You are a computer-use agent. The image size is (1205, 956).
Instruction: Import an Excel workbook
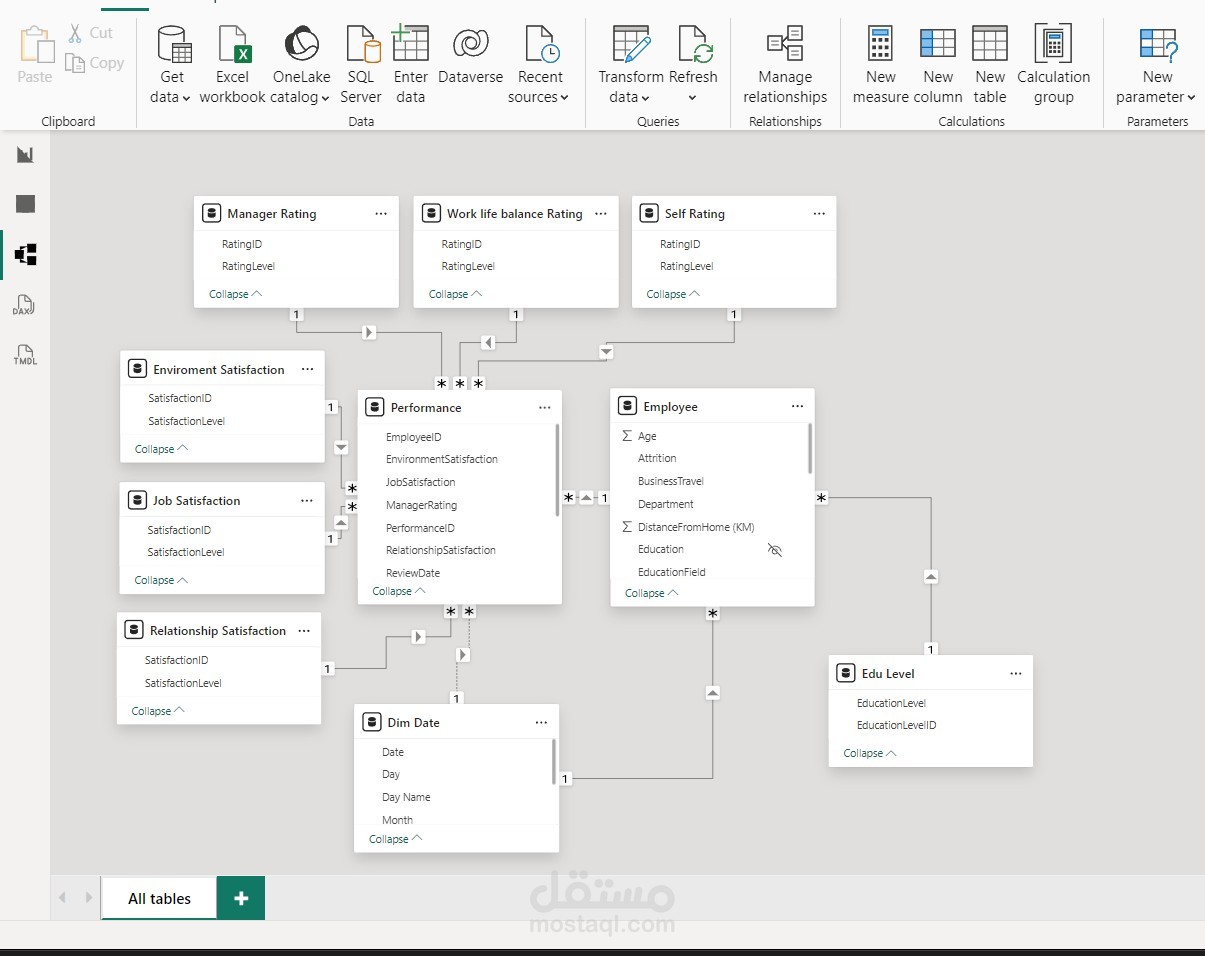tap(233, 66)
